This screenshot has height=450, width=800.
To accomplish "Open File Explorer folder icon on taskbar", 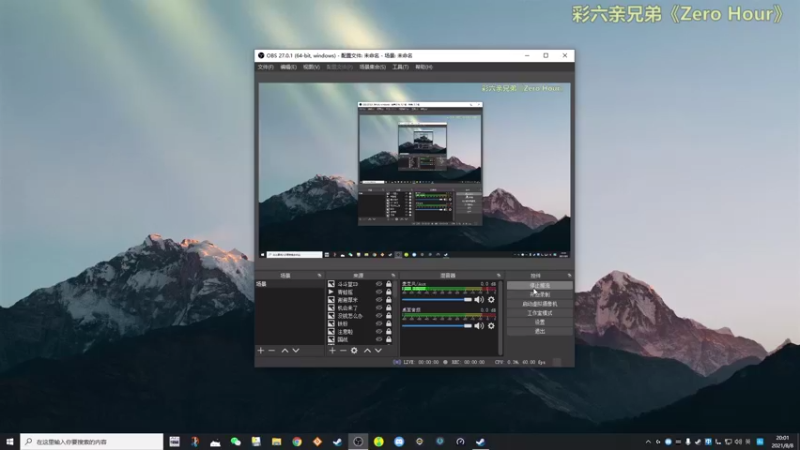I will pyautogui.click(x=277, y=441).
